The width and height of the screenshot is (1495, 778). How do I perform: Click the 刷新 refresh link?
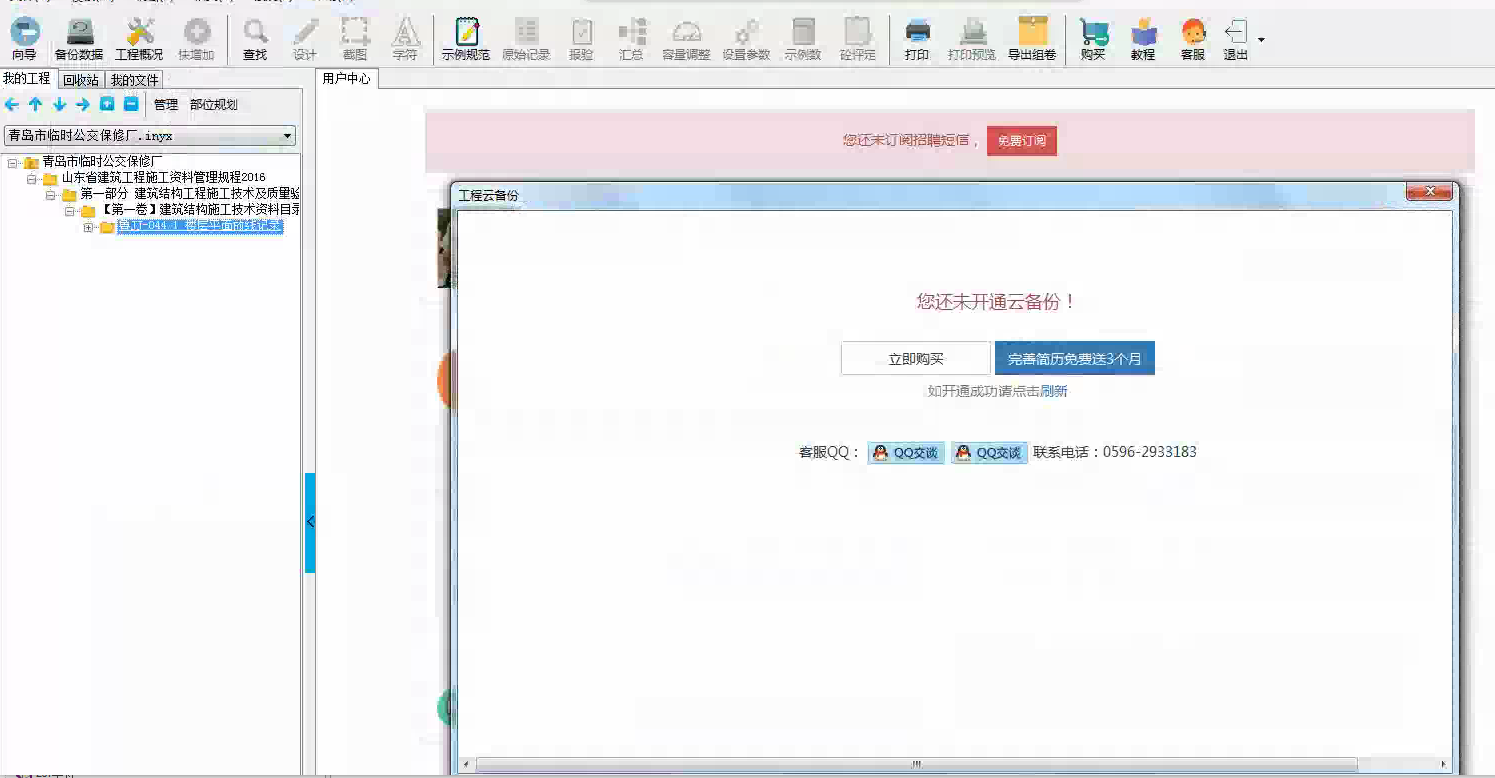coord(1053,391)
